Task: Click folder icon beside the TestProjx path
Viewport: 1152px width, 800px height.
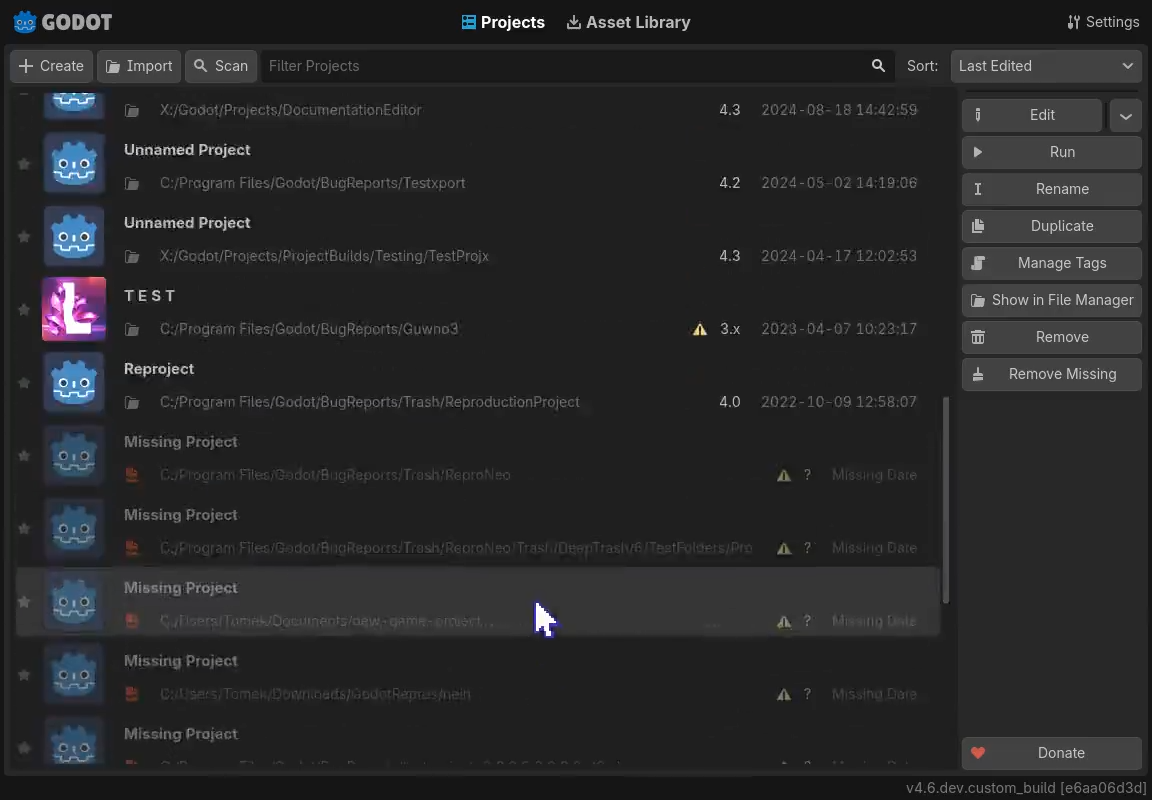Action: point(132,256)
